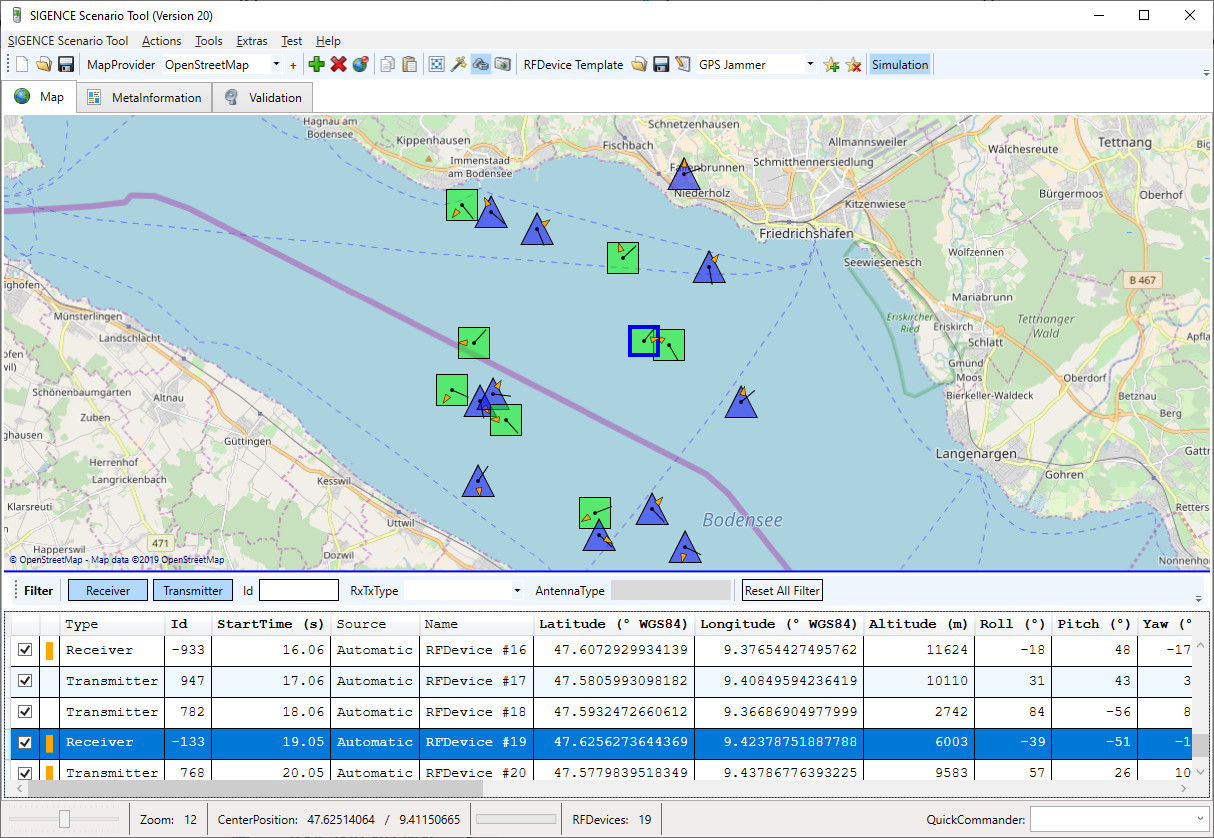Image resolution: width=1214 pixels, height=838 pixels.
Task: Open the SIGENCE Scenario Tool menu
Action: point(68,41)
